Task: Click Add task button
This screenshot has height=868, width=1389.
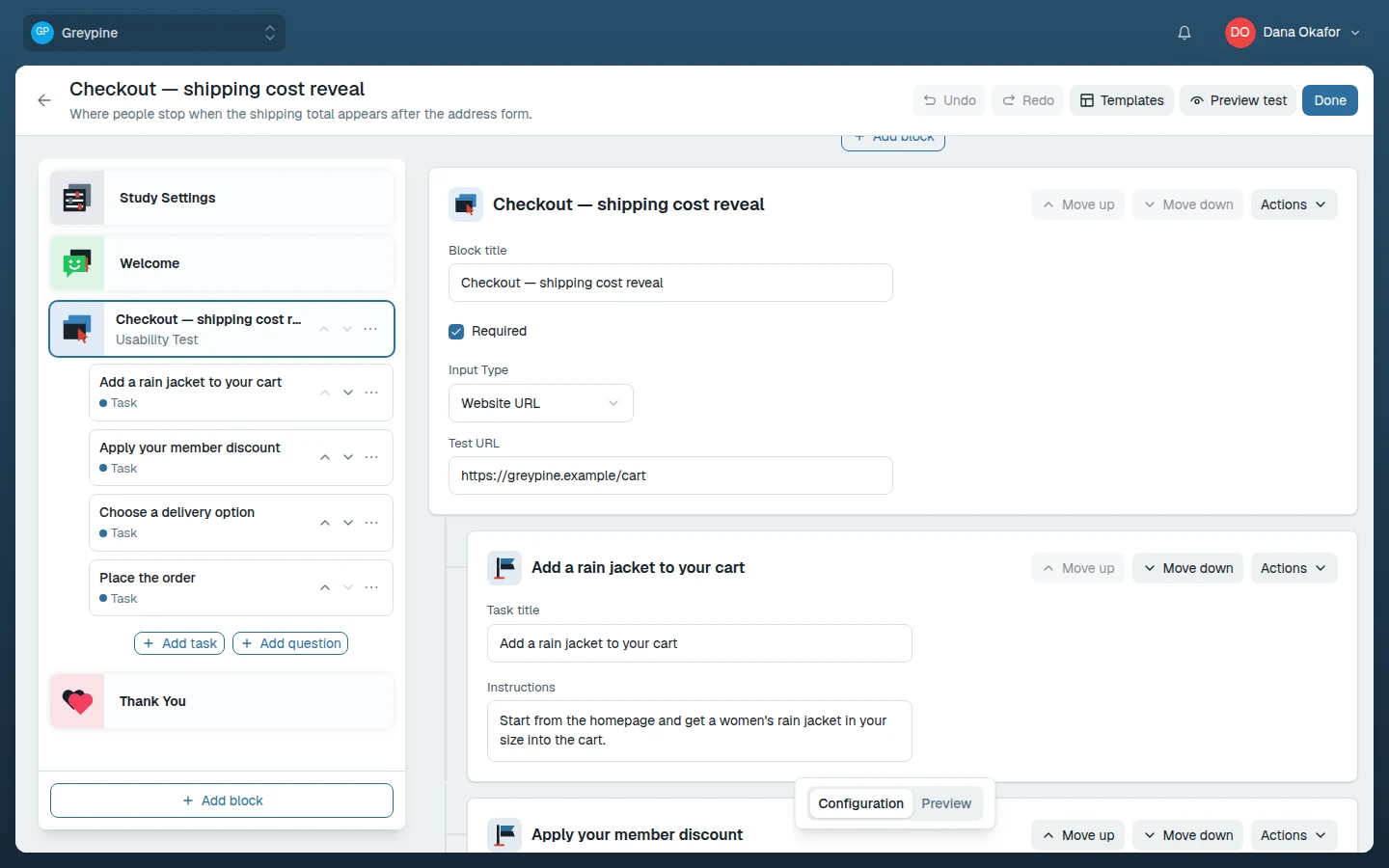Action: pyautogui.click(x=179, y=643)
